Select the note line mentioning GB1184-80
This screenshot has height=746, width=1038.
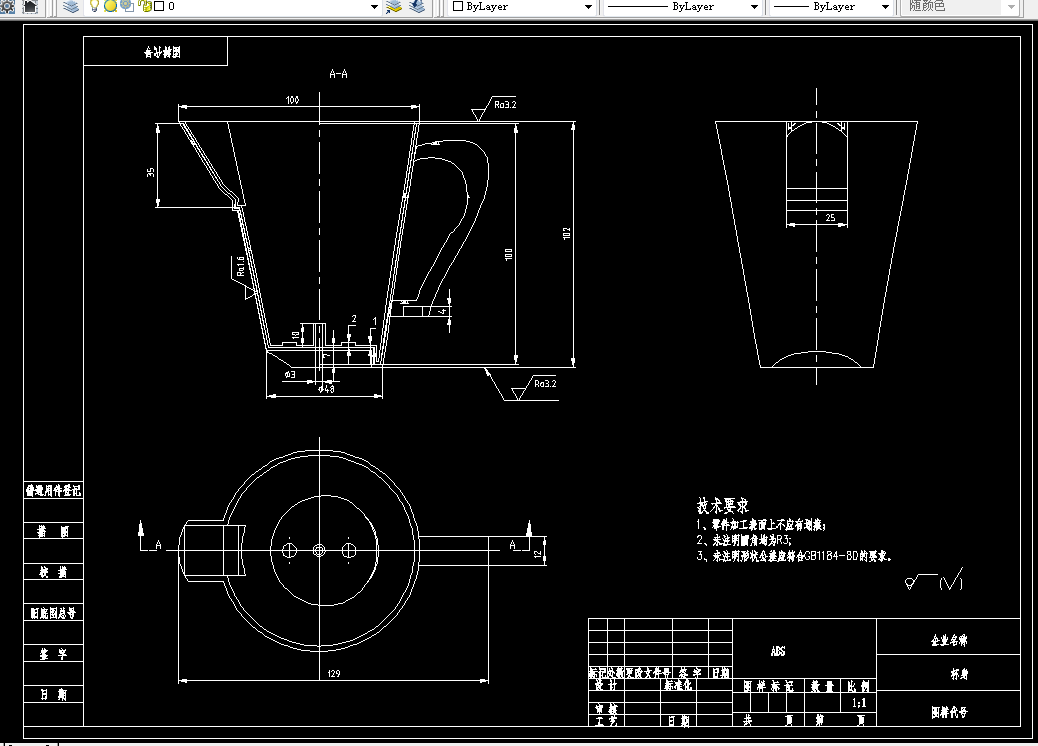pyautogui.click(x=794, y=556)
